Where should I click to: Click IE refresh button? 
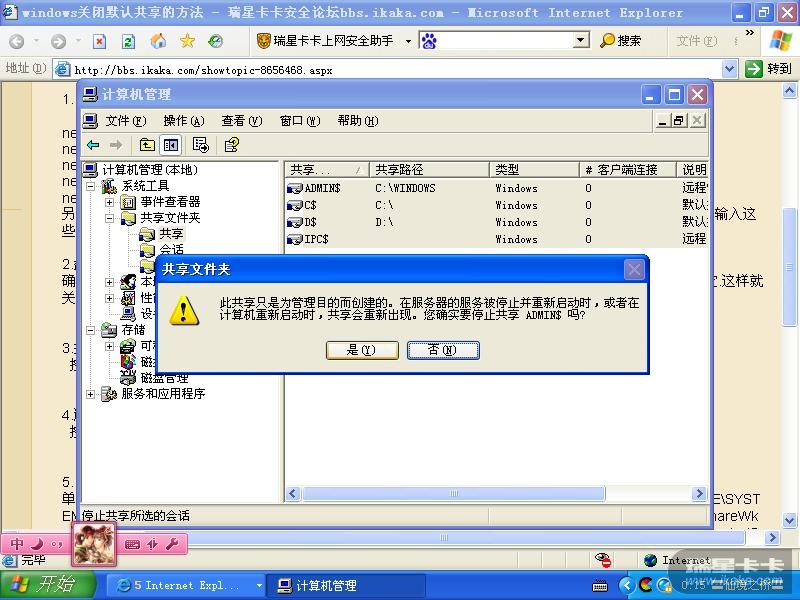click(129, 41)
